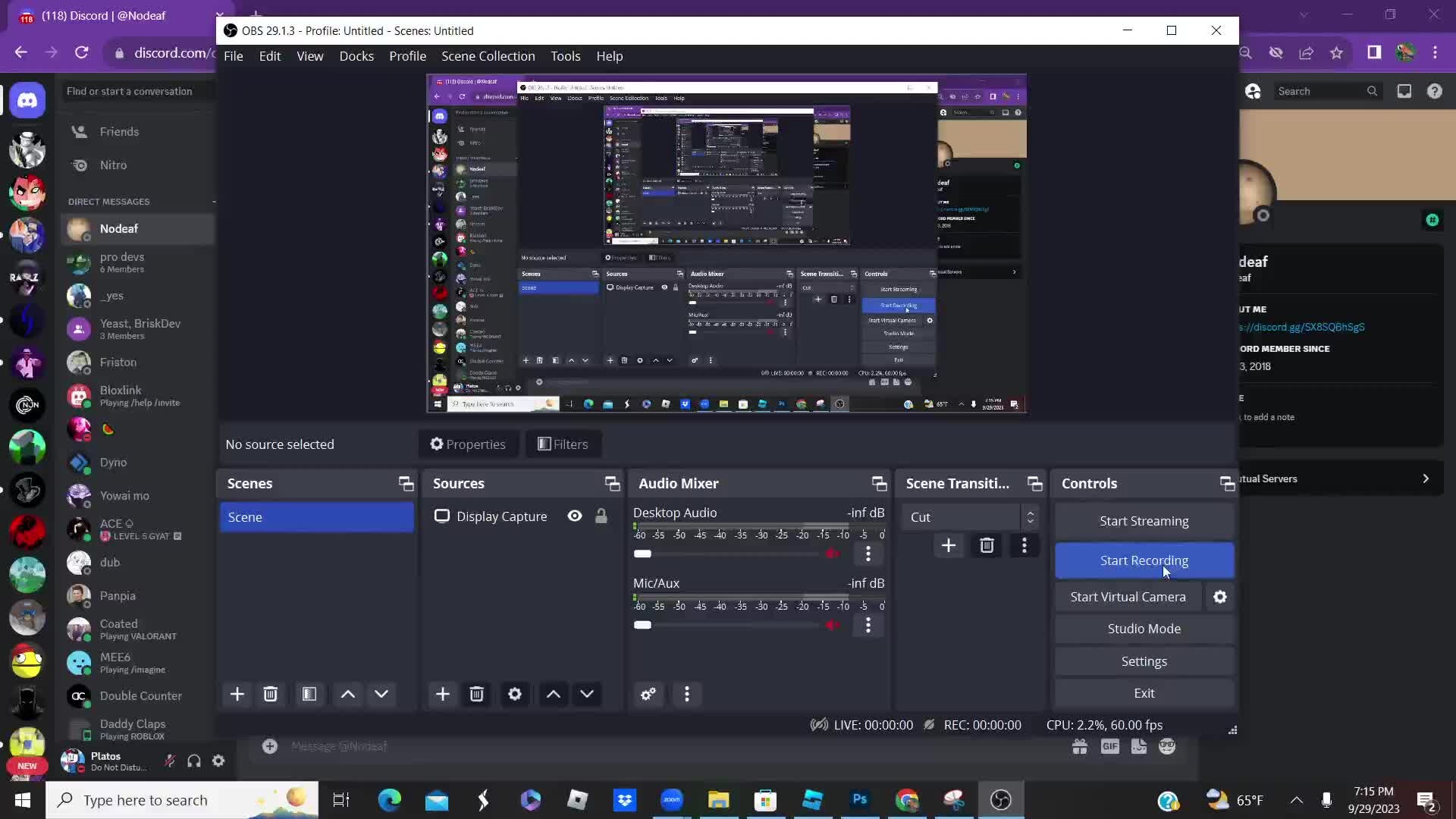
Task: Adjust the Mic/Aux volume slider
Action: [x=643, y=625]
